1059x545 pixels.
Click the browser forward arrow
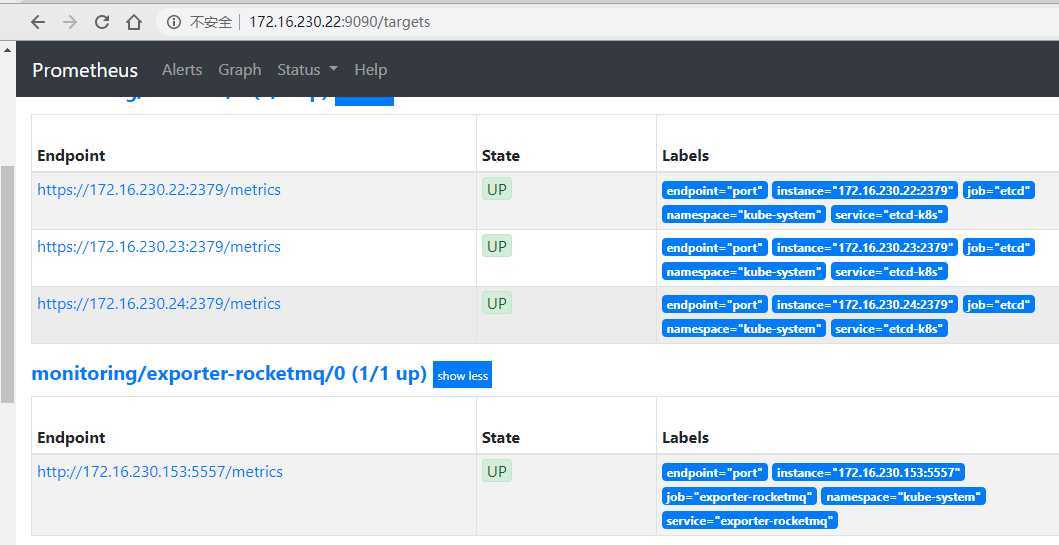point(70,22)
